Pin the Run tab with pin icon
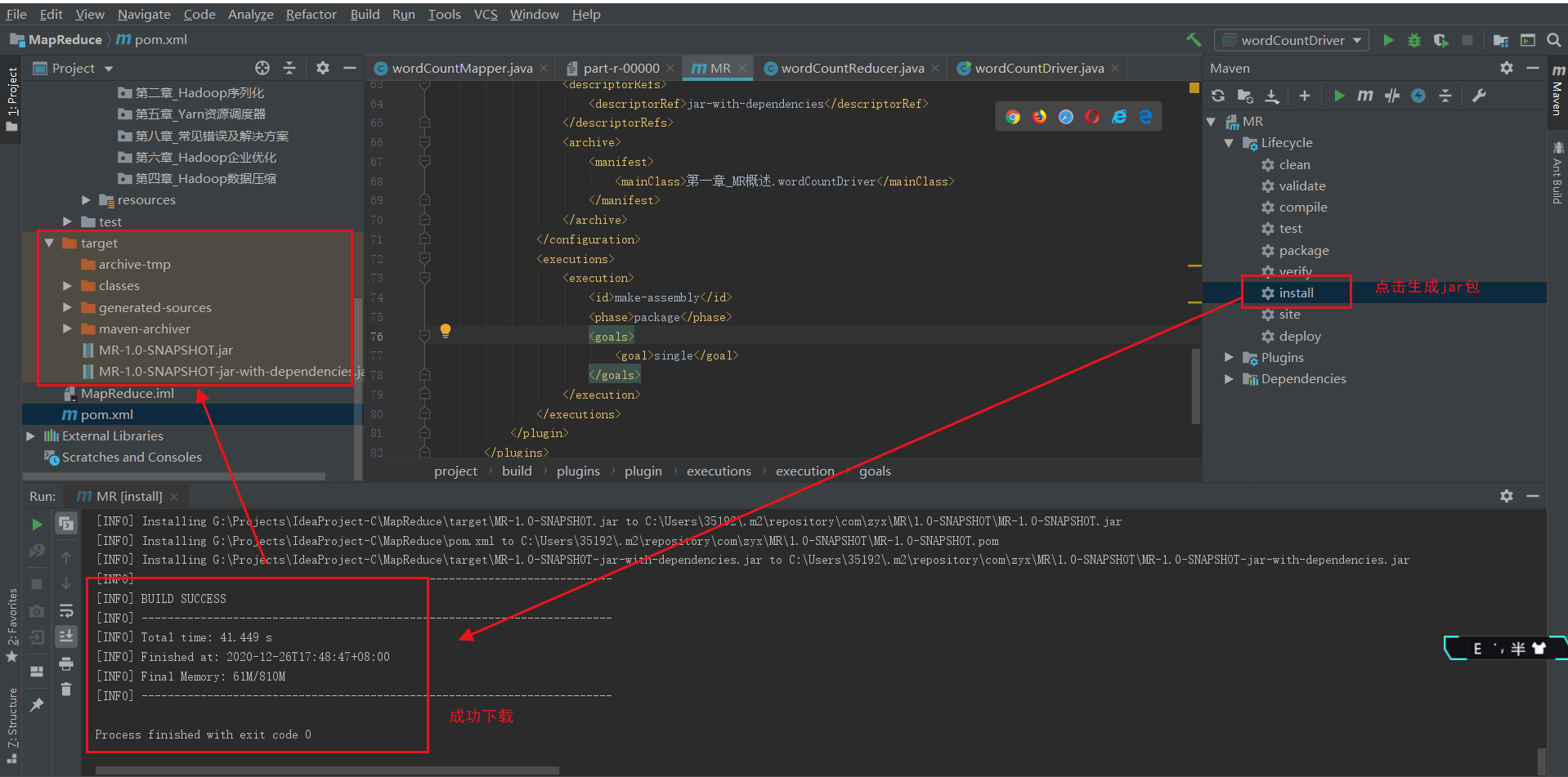This screenshot has width=1568, height=777. point(37,704)
